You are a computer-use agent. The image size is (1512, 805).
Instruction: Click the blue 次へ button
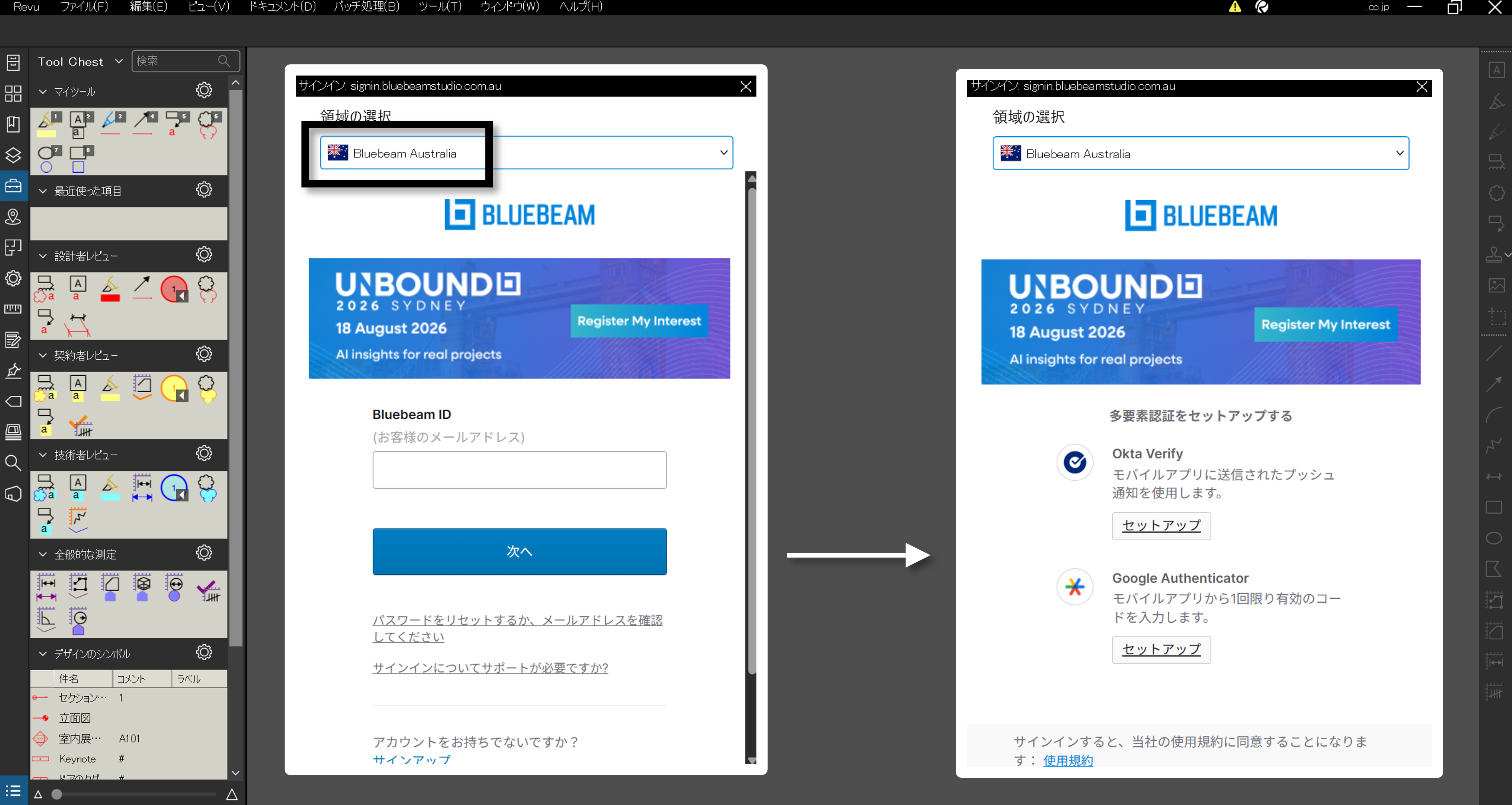point(519,552)
